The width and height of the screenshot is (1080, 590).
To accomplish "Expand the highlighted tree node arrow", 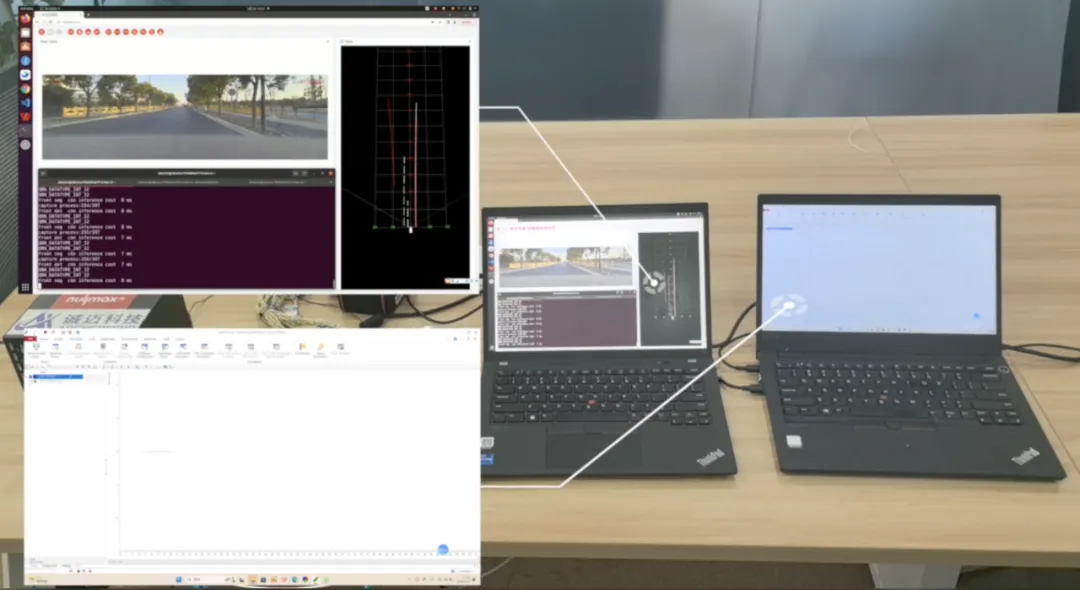I will (x=30, y=377).
